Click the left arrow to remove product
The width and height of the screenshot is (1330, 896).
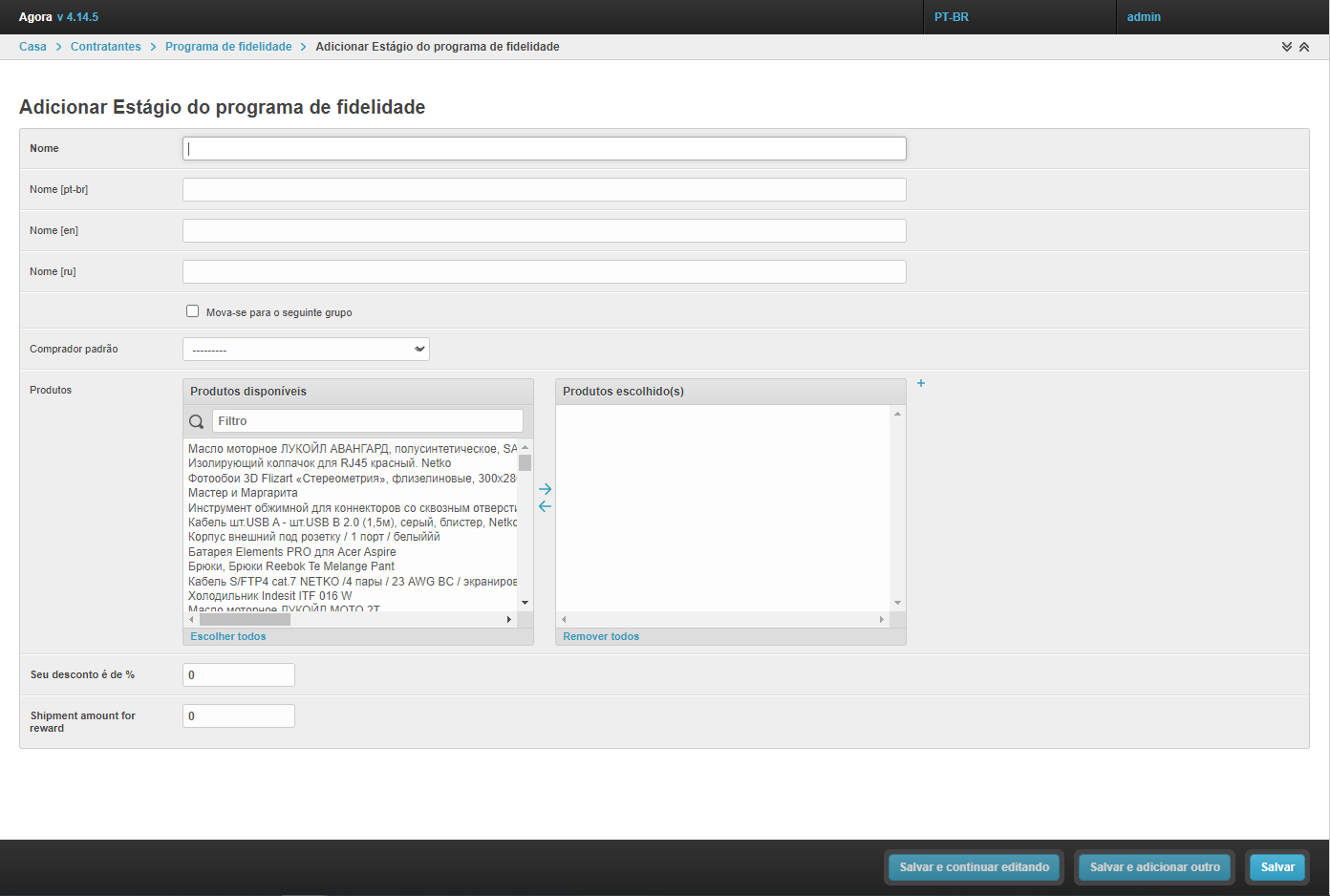click(545, 506)
